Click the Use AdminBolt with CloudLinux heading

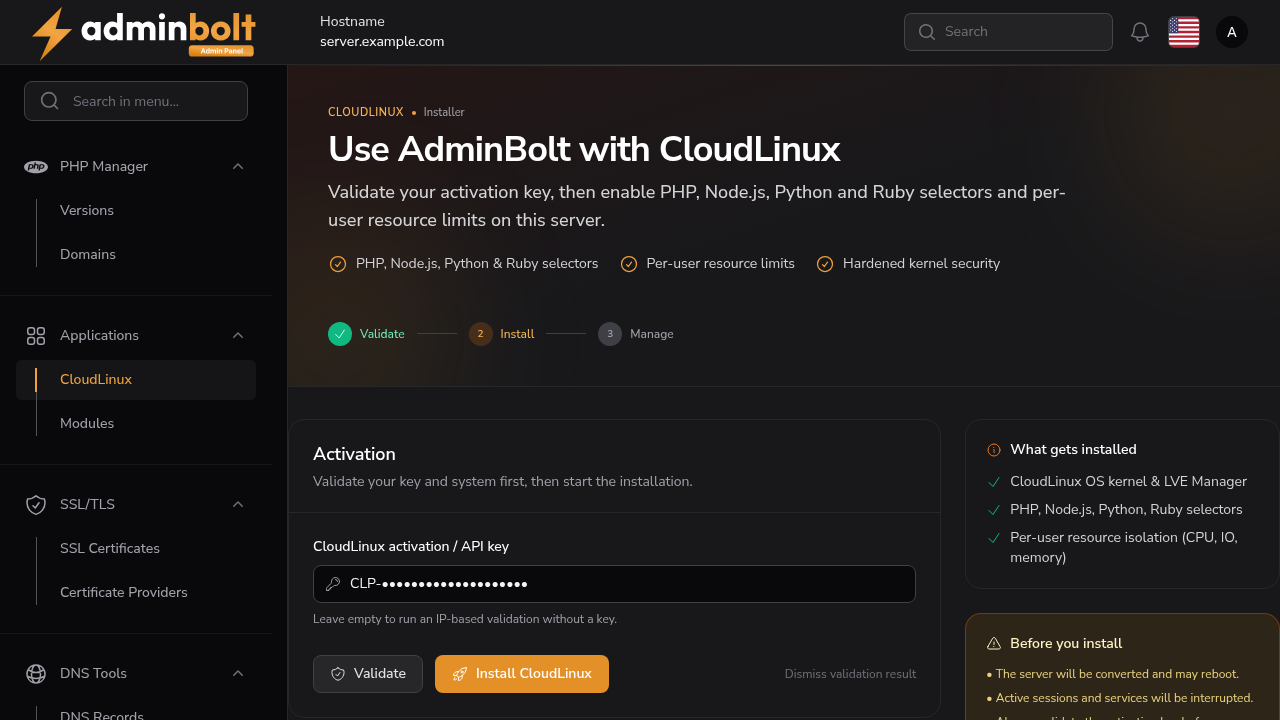click(x=584, y=149)
